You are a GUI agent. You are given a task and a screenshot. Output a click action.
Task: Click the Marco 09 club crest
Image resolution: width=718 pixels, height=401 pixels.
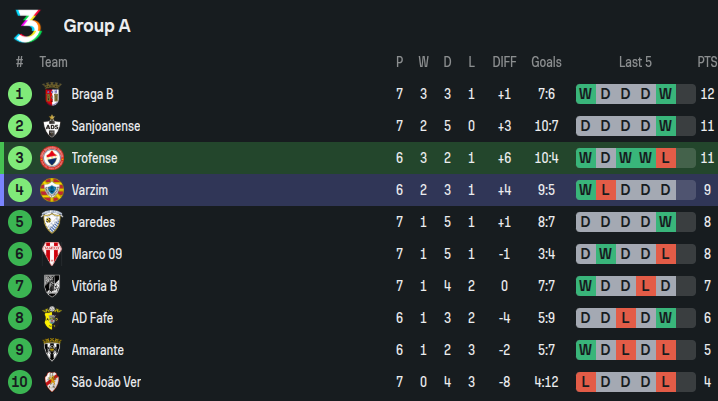click(52, 254)
